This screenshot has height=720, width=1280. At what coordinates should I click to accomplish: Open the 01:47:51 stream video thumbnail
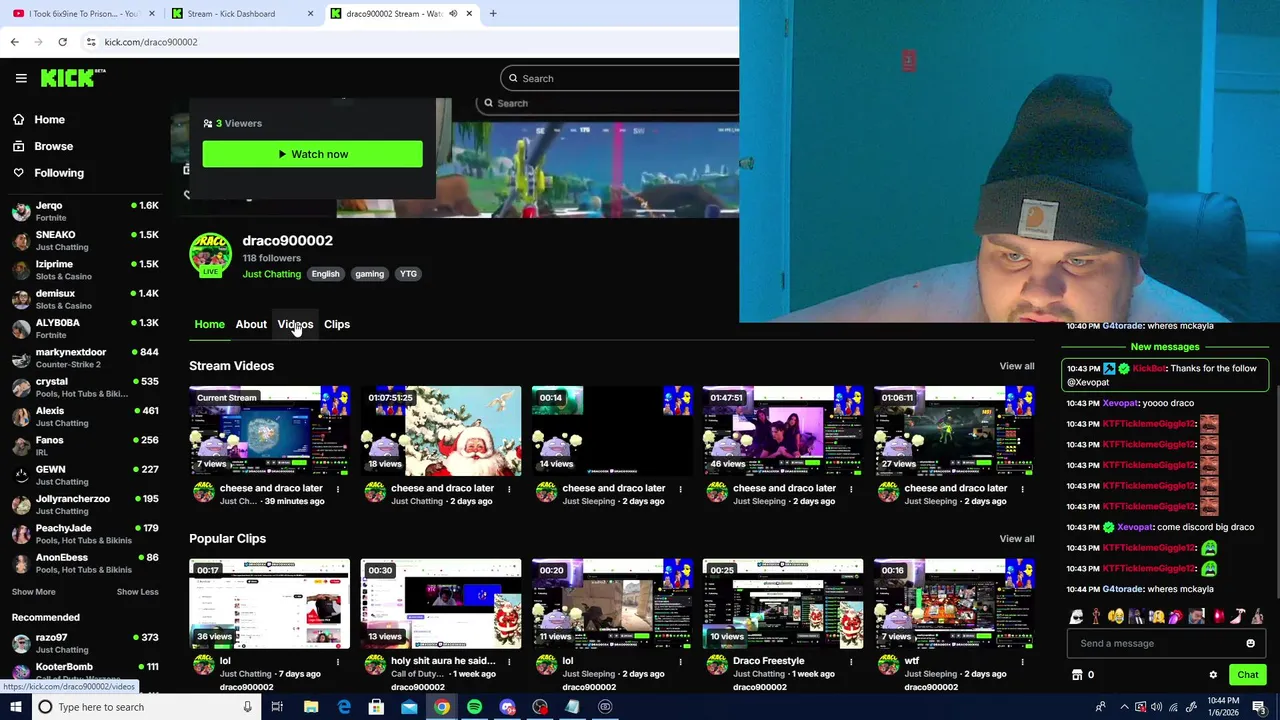point(783,431)
